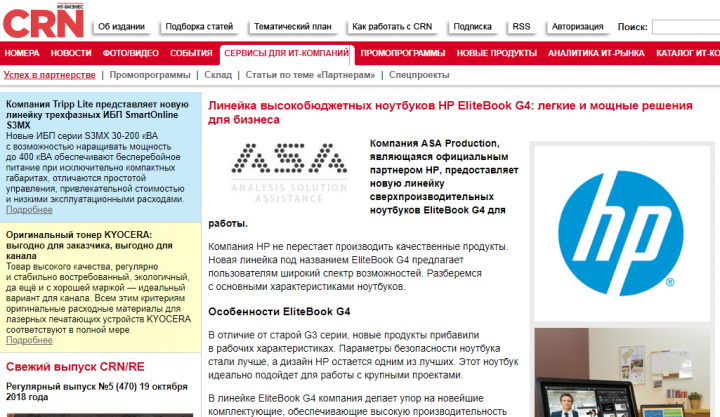Open Tripp Lite SmartOnline S3MX article headline
This screenshot has height=417, width=720.
point(97,115)
